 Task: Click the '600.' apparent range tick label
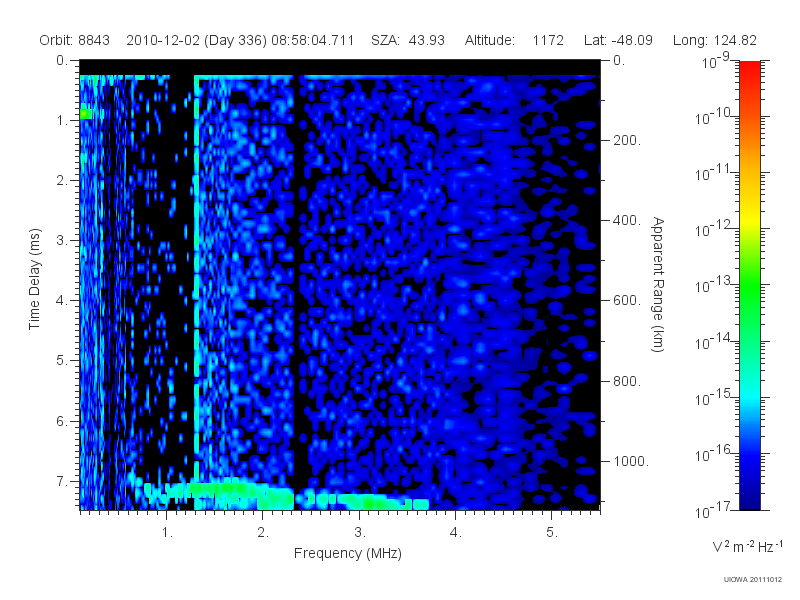tap(627, 301)
